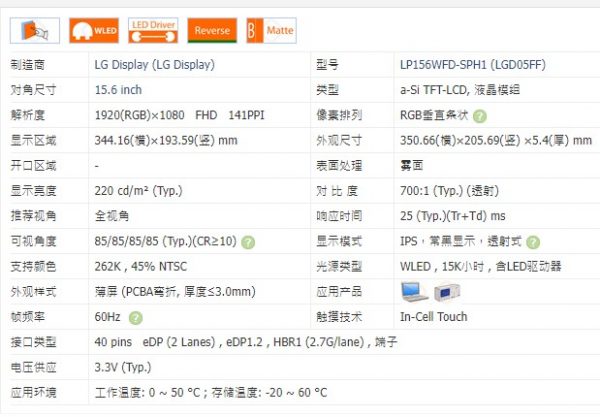Viewport: 600px width, 417px height.
Task: Select outline size 350.66×205.69×5.4 mm value
Action: click(496, 140)
